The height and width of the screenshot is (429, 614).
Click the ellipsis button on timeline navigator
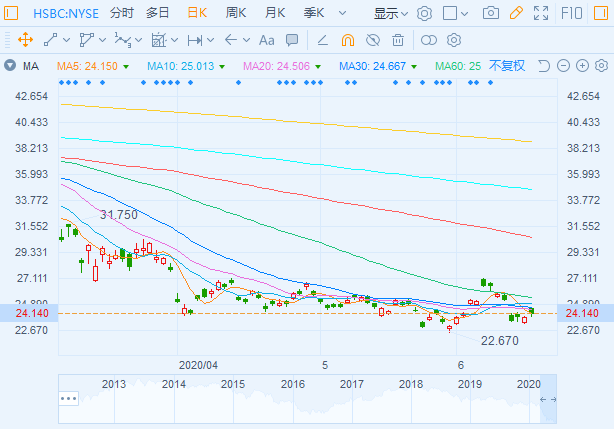69,398
